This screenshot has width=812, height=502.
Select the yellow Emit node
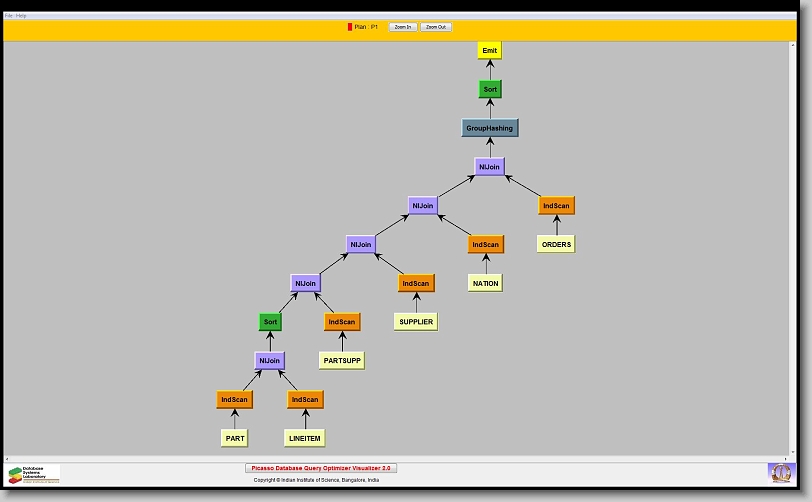coord(489,50)
